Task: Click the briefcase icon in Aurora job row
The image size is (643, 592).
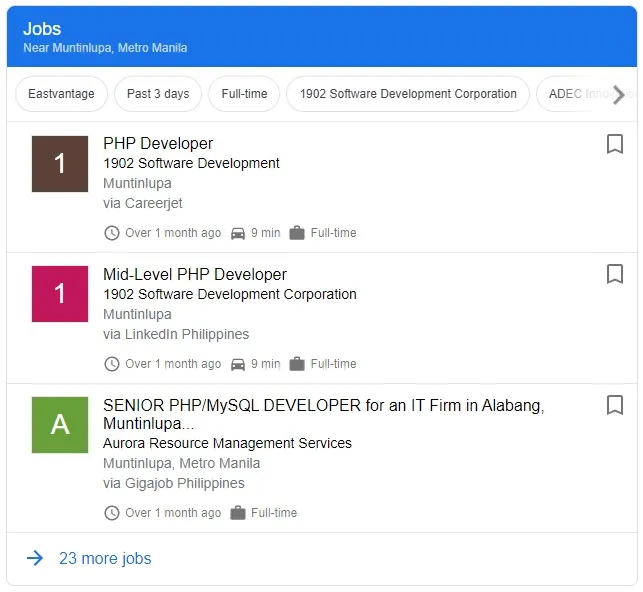Action: click(x=238, y=512)
